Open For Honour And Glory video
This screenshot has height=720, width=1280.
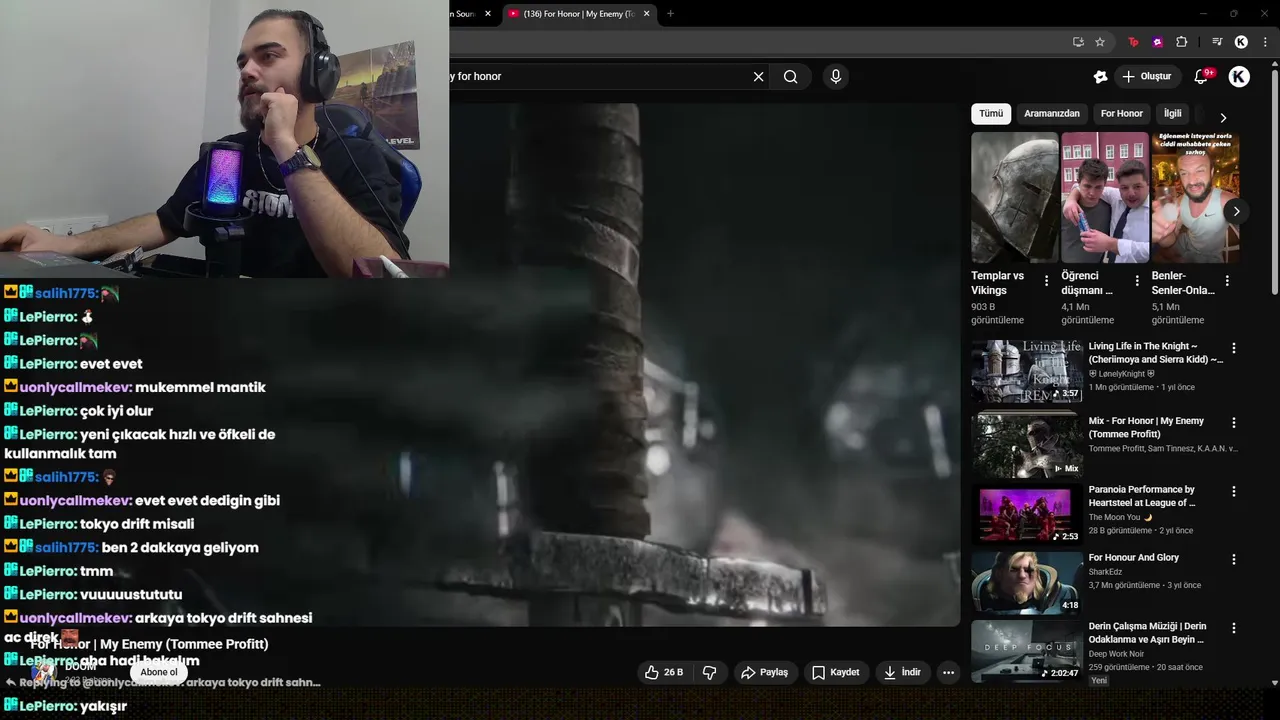(1134, 558)
